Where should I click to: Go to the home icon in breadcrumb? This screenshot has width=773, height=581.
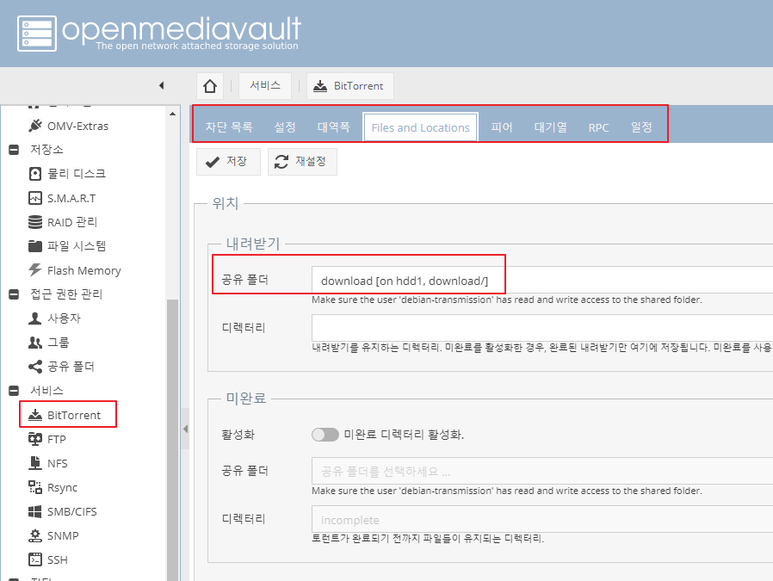pyautogui.click(x=210, y=86)
